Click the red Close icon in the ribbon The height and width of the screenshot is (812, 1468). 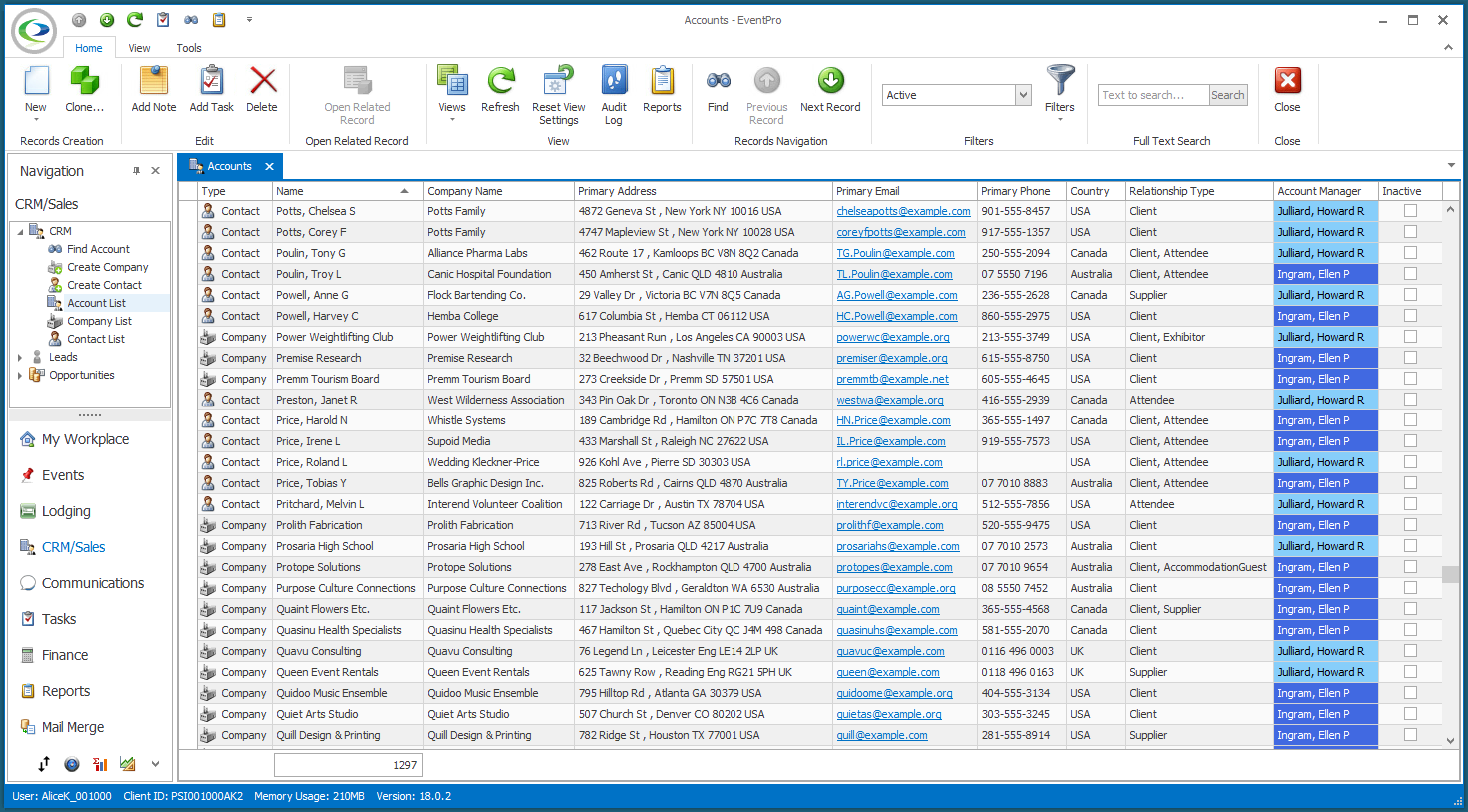pyautogui.click(x=1287, y=81)
